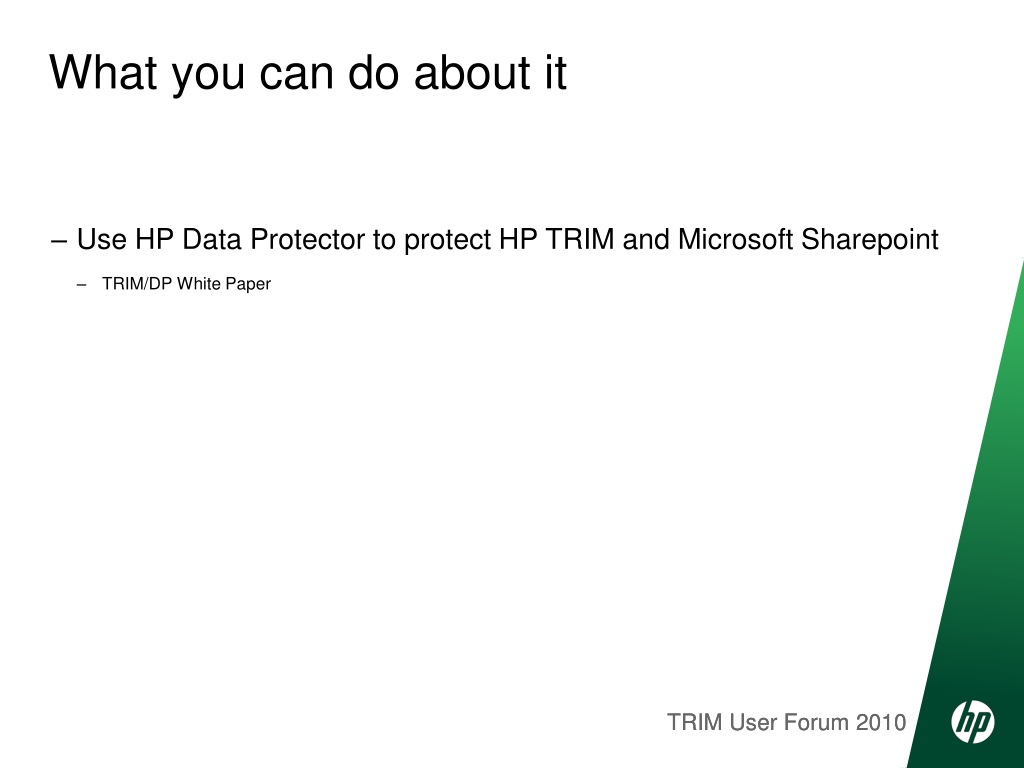Image resolution: width=1024 pixels, height=768 pixels.
Task: Click the word "What" in the title
Action: [x=103, y=72]
